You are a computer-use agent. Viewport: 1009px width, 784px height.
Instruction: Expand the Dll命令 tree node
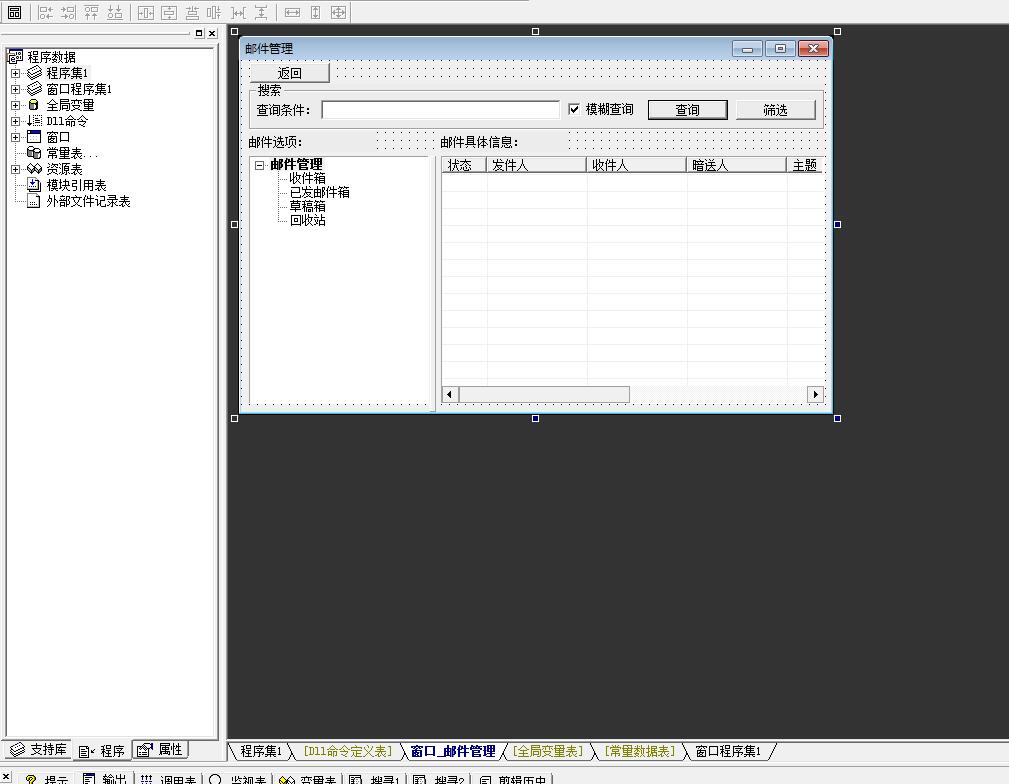(x=15, y=121)
